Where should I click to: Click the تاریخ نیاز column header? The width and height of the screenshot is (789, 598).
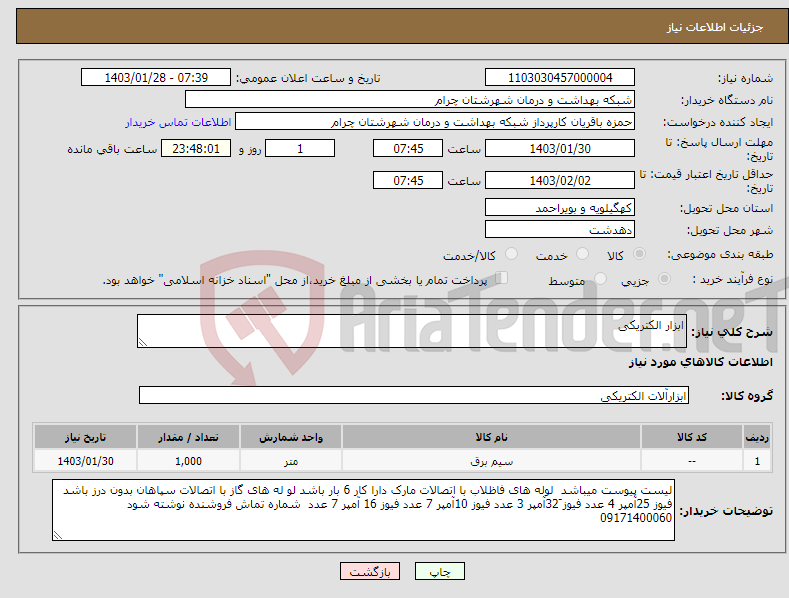[86, 437]
